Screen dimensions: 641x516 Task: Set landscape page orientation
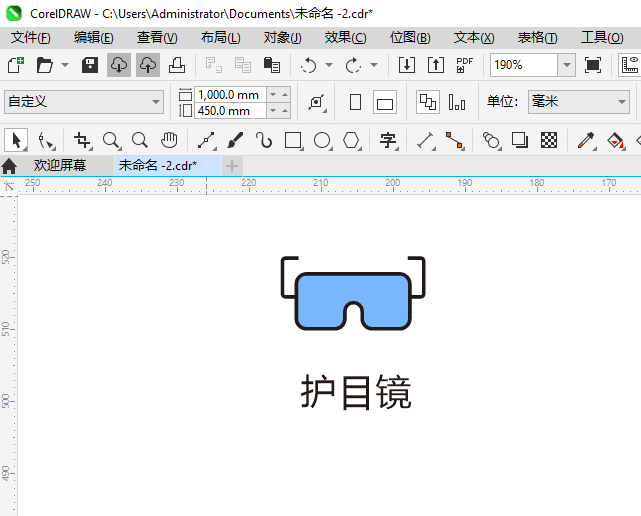coord(385,102)
